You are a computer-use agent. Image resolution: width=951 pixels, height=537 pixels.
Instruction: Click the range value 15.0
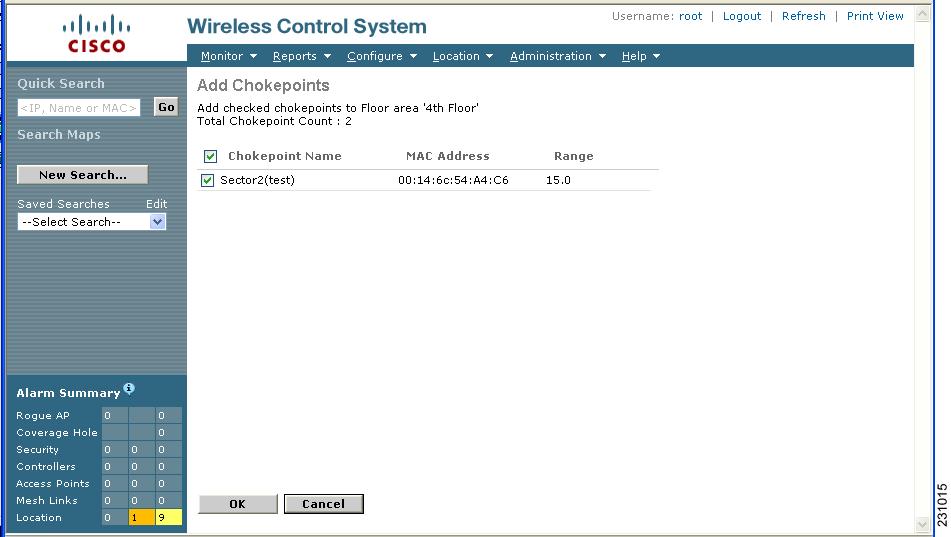click(x=558, y=180)
